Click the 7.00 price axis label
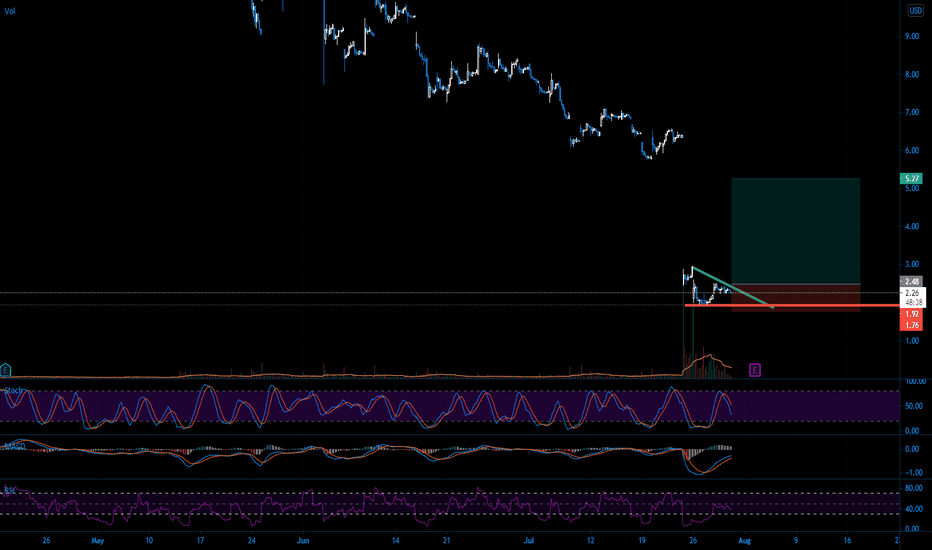The height and width of the screenshot is (550, 932). click(912, 112)
